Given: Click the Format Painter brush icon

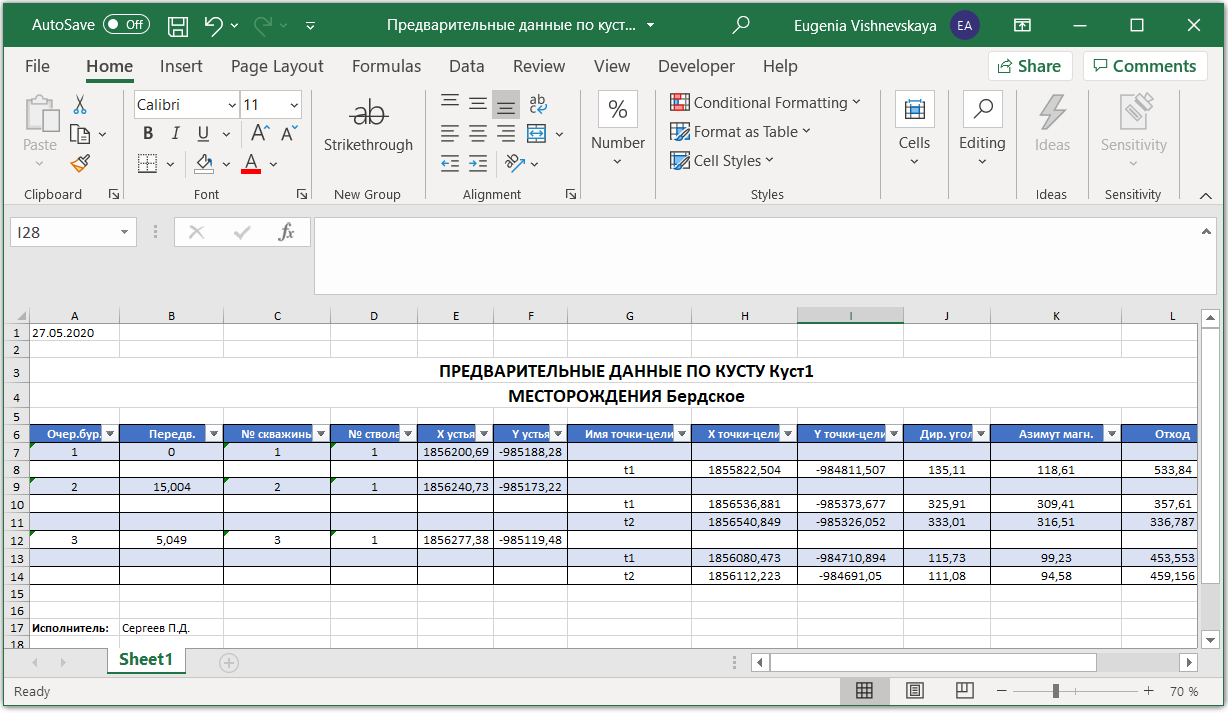Looking at the screenshot, I should click(x=80, y=163).
